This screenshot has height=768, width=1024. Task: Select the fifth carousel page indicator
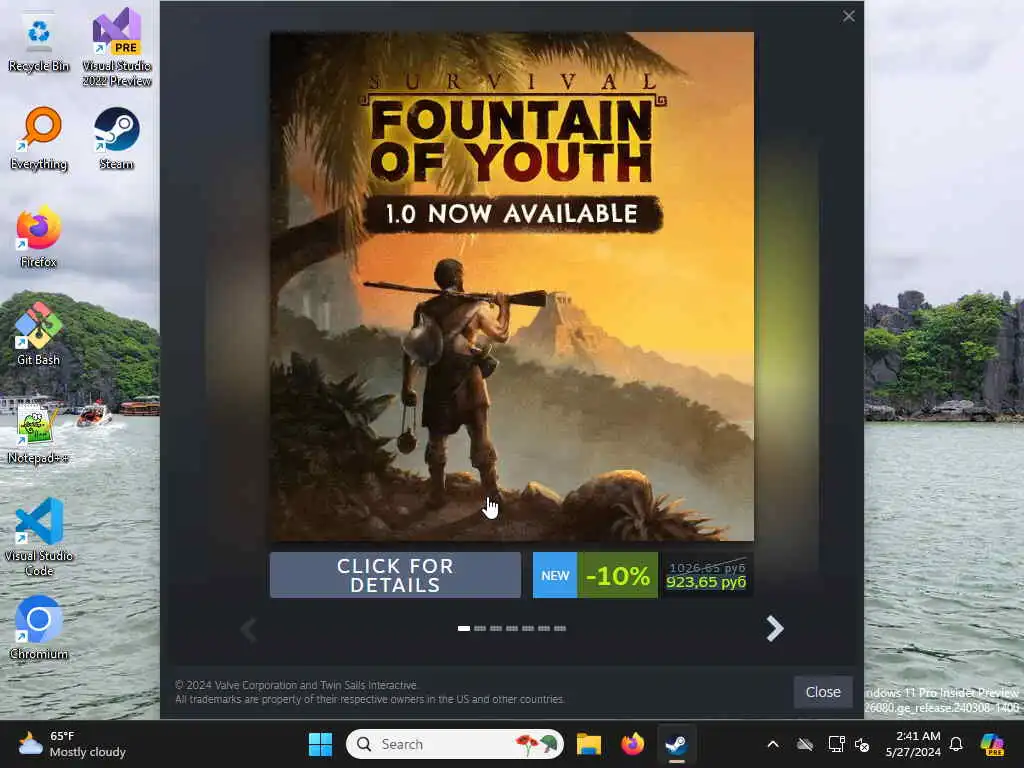(528, 628)
